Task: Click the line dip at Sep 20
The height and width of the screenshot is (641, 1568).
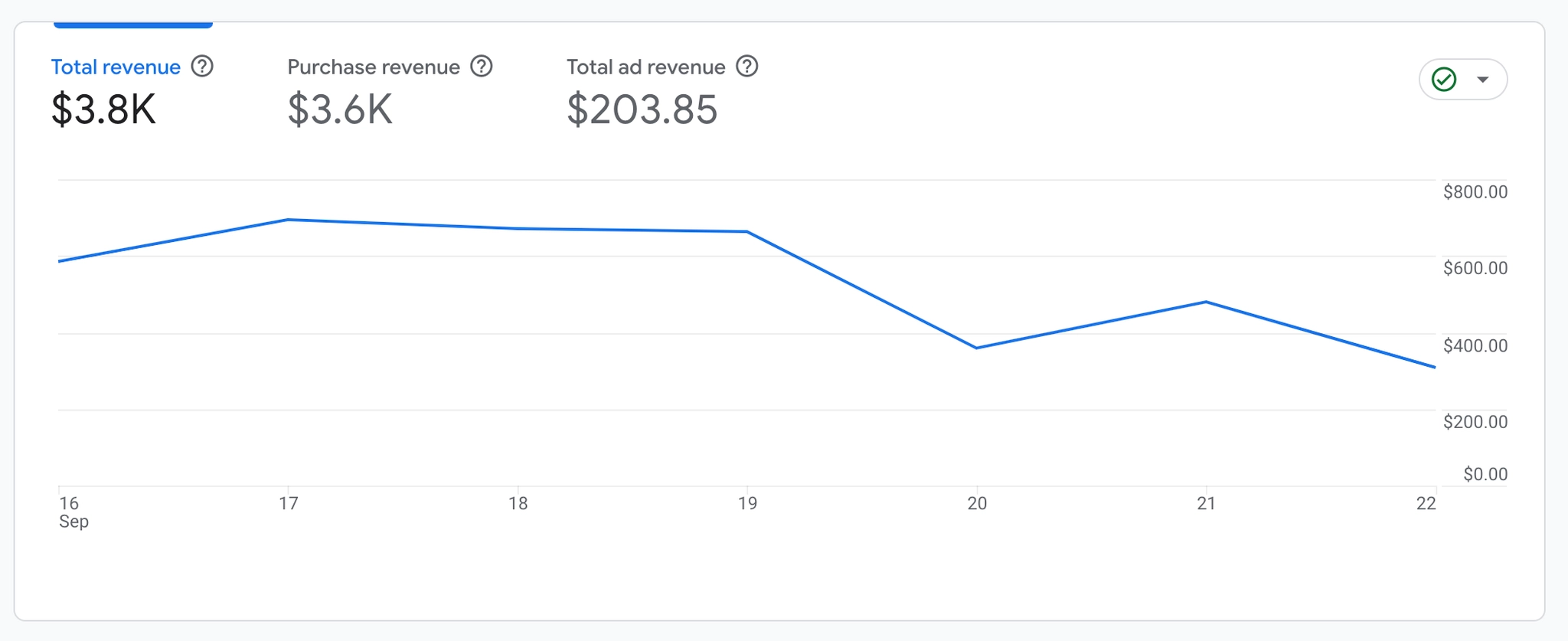Action: point(976,348)
